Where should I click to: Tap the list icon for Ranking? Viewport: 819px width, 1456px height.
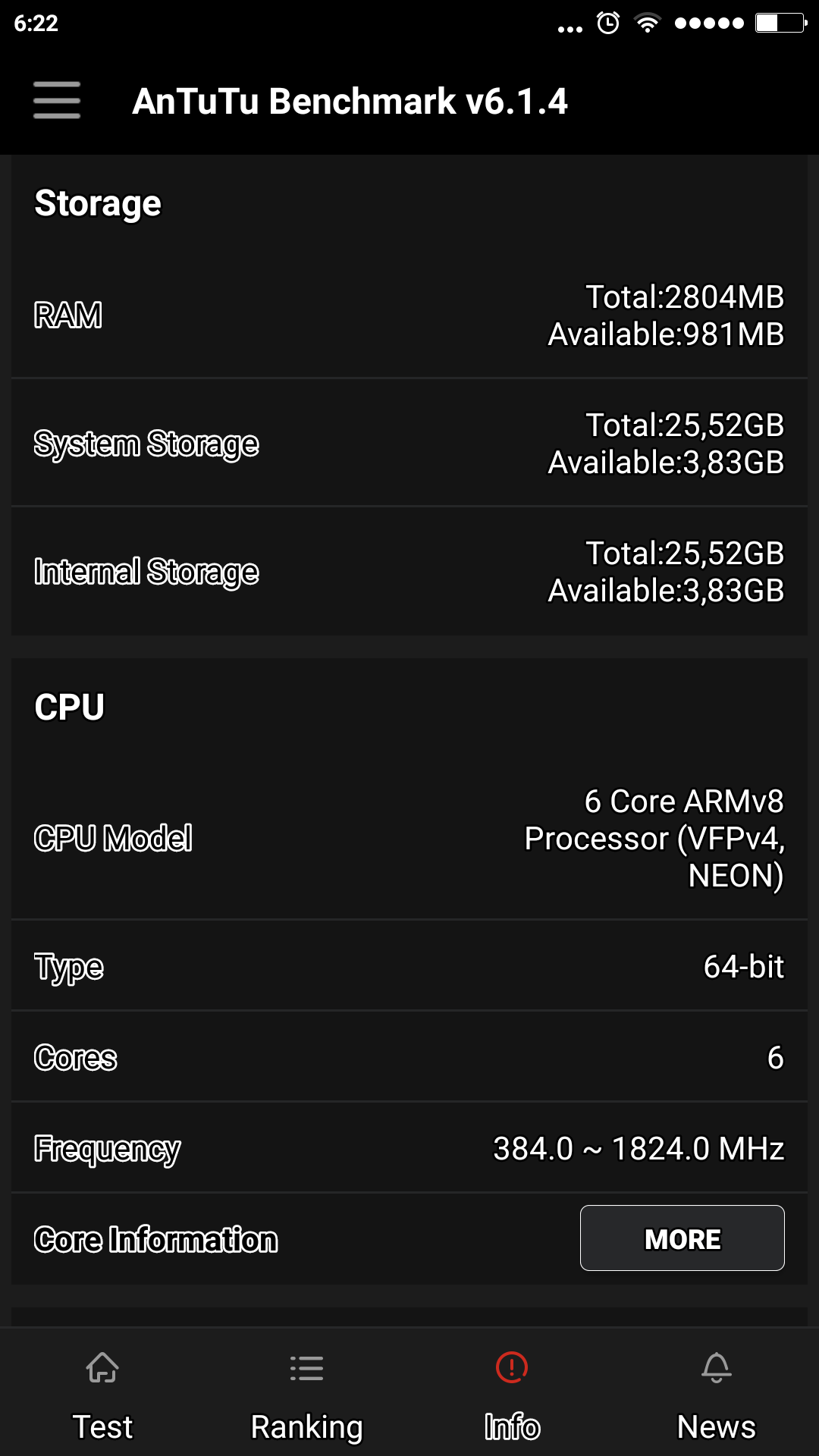tap(306, 1368)
